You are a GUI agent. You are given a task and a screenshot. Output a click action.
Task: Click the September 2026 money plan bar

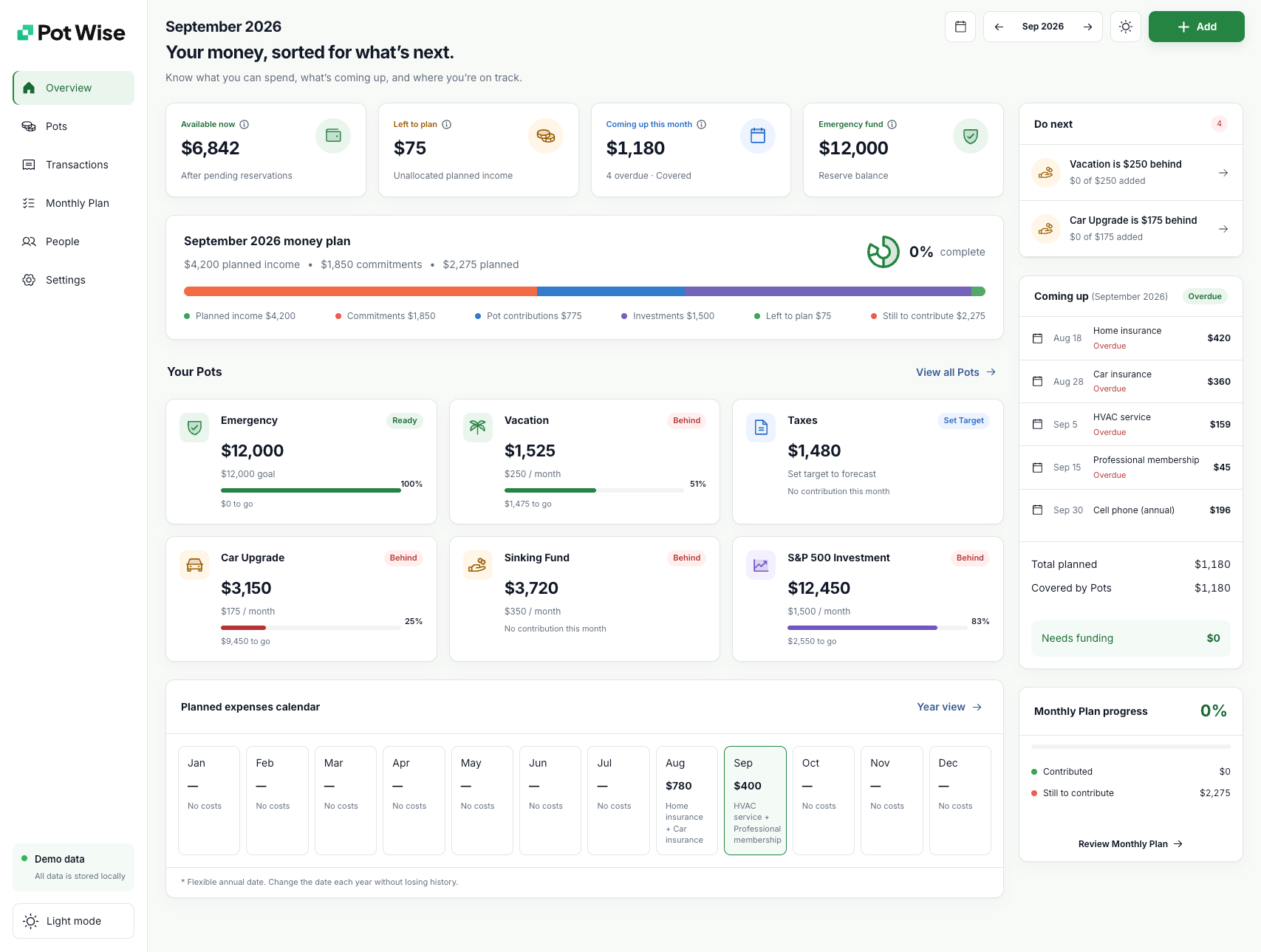click(584, 292)
